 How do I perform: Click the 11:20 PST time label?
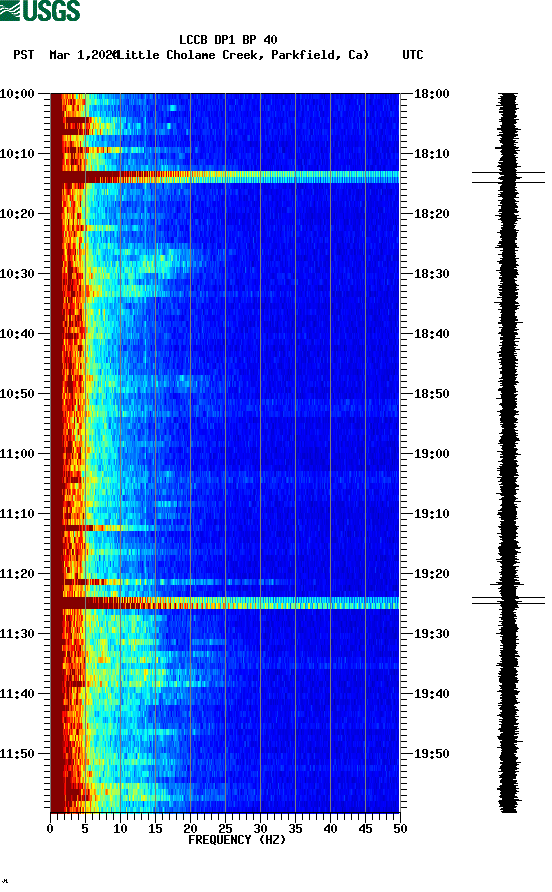click(17, 574)
